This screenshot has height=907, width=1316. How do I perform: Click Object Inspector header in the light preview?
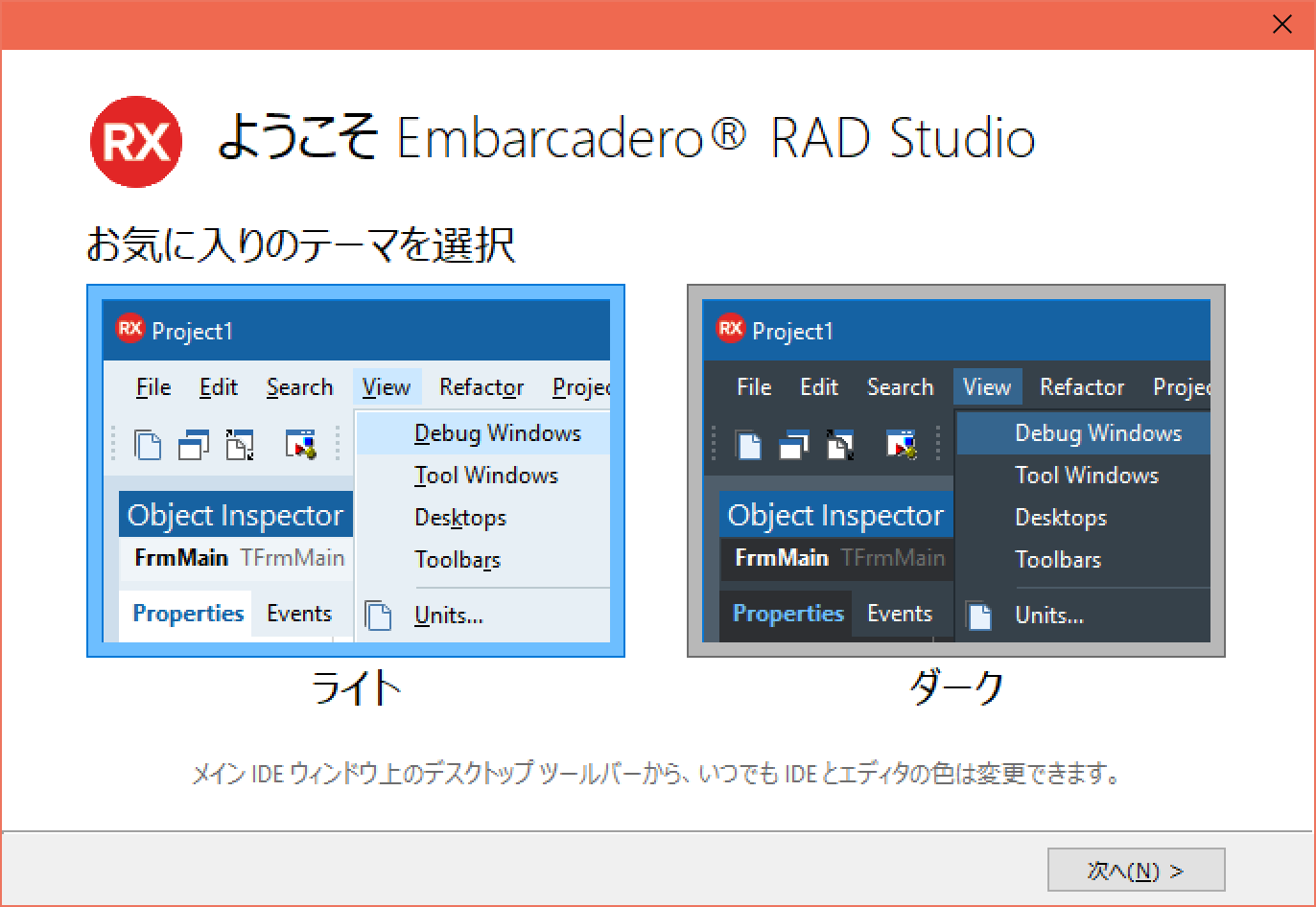(235, 516)
